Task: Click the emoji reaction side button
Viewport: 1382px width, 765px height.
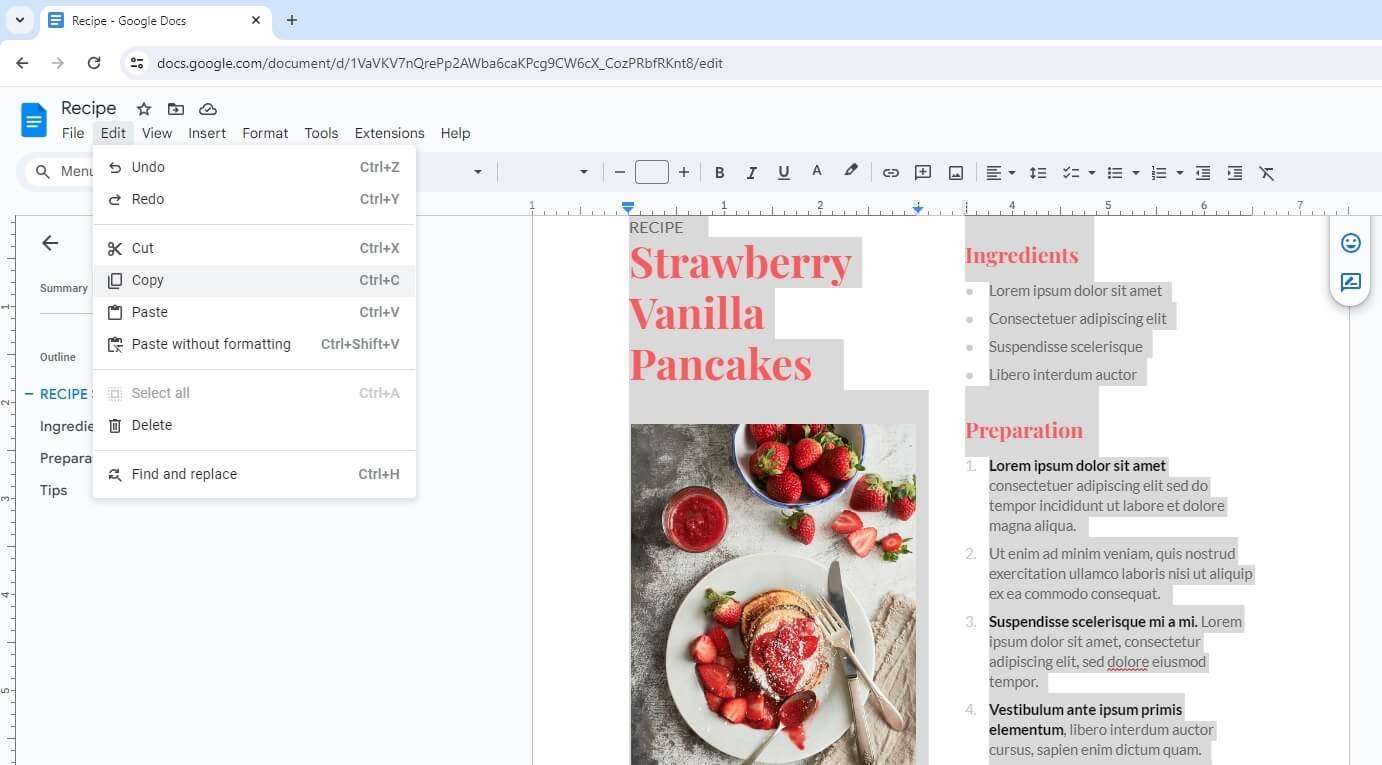Action: pos(1351,243)
